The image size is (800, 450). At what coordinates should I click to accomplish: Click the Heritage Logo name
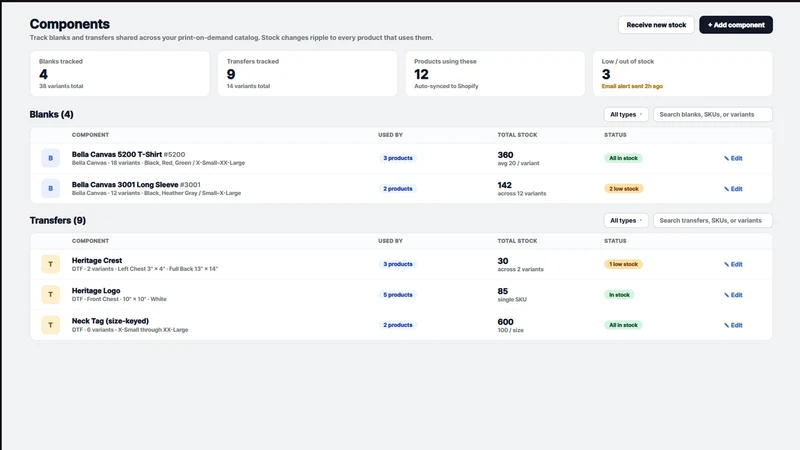[96, 291]
